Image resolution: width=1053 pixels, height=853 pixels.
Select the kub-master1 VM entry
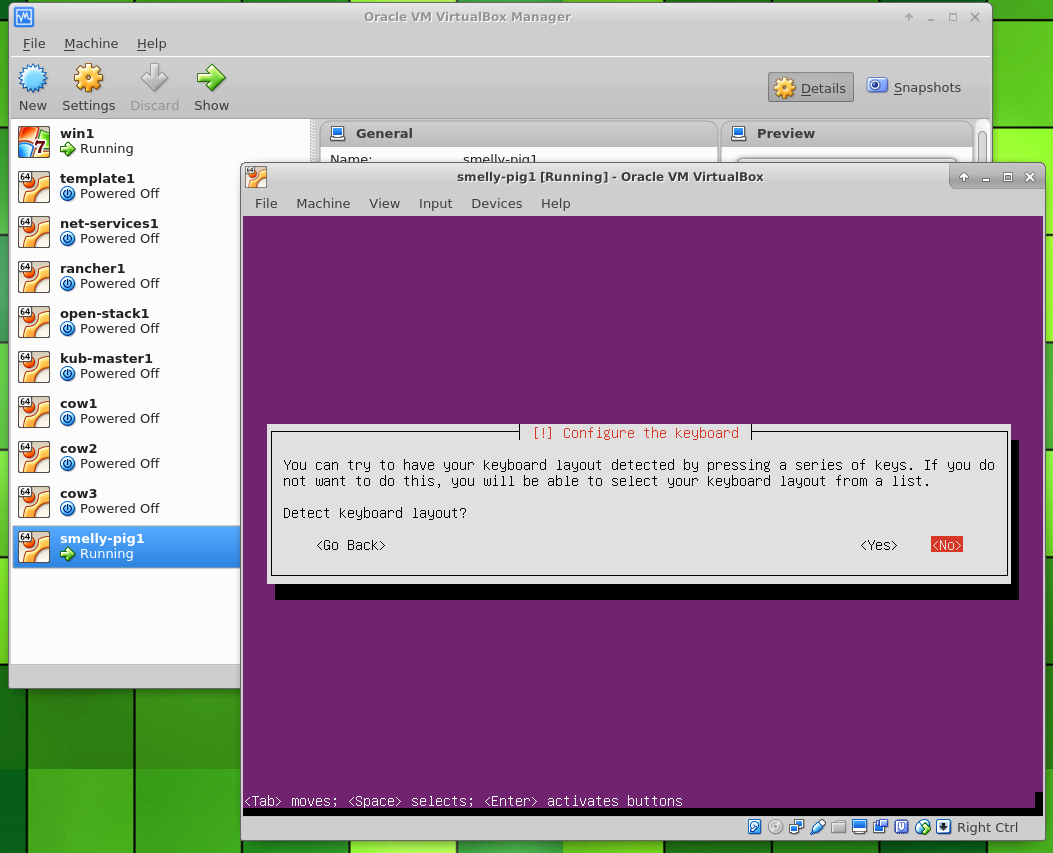click(126, 366)
